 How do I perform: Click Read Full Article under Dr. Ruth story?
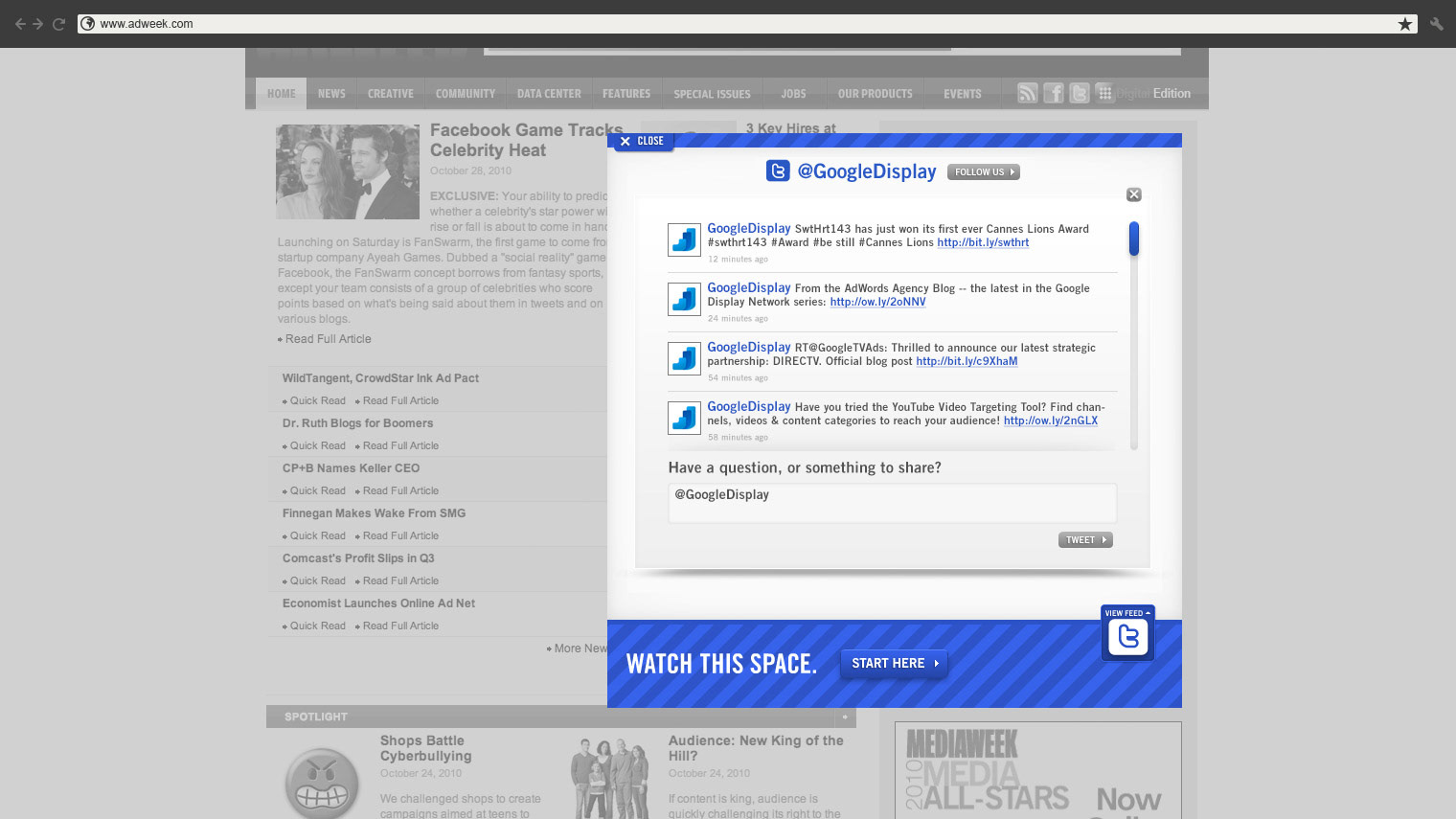(400, 445)
